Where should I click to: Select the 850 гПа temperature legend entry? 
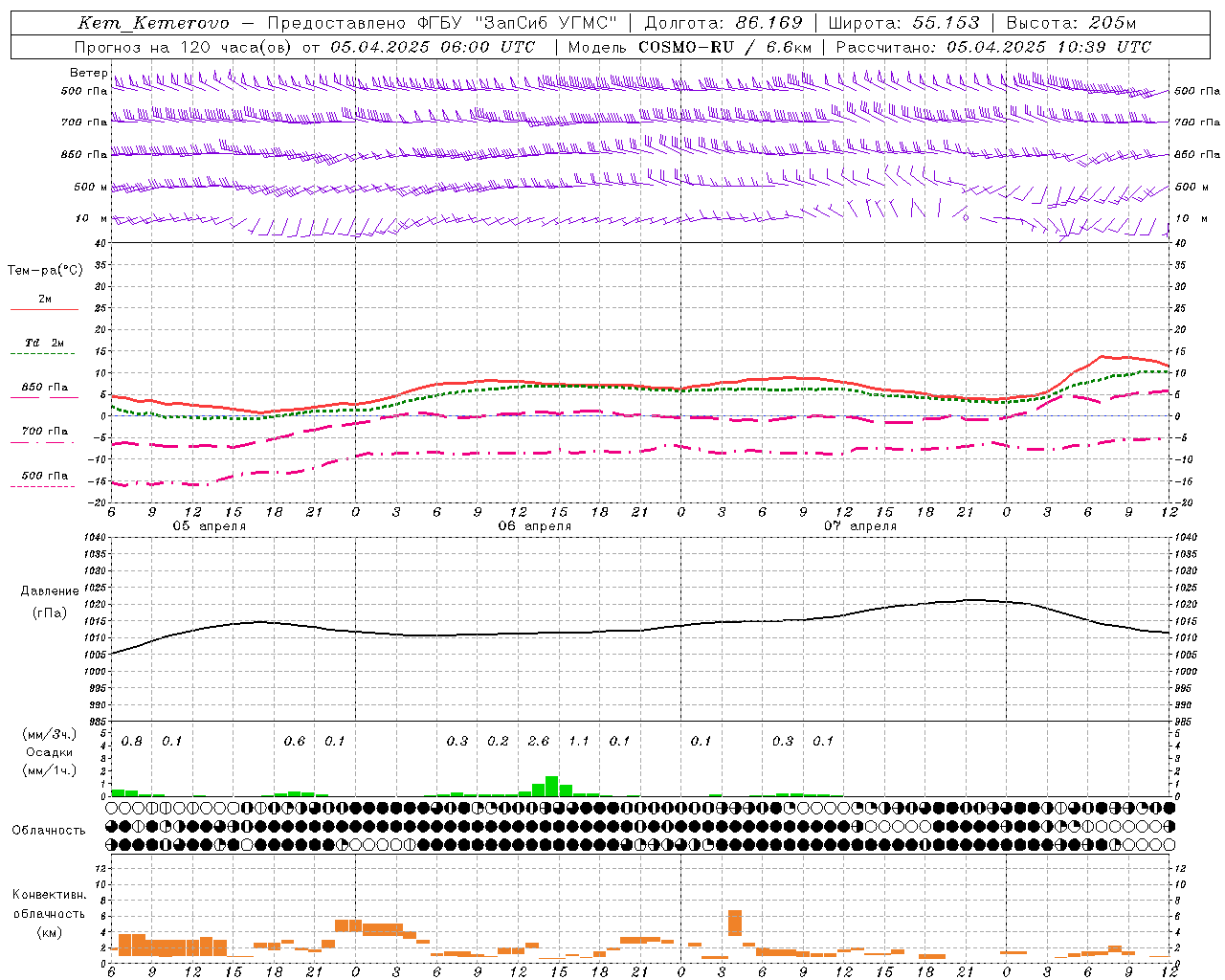click(45, 388)
